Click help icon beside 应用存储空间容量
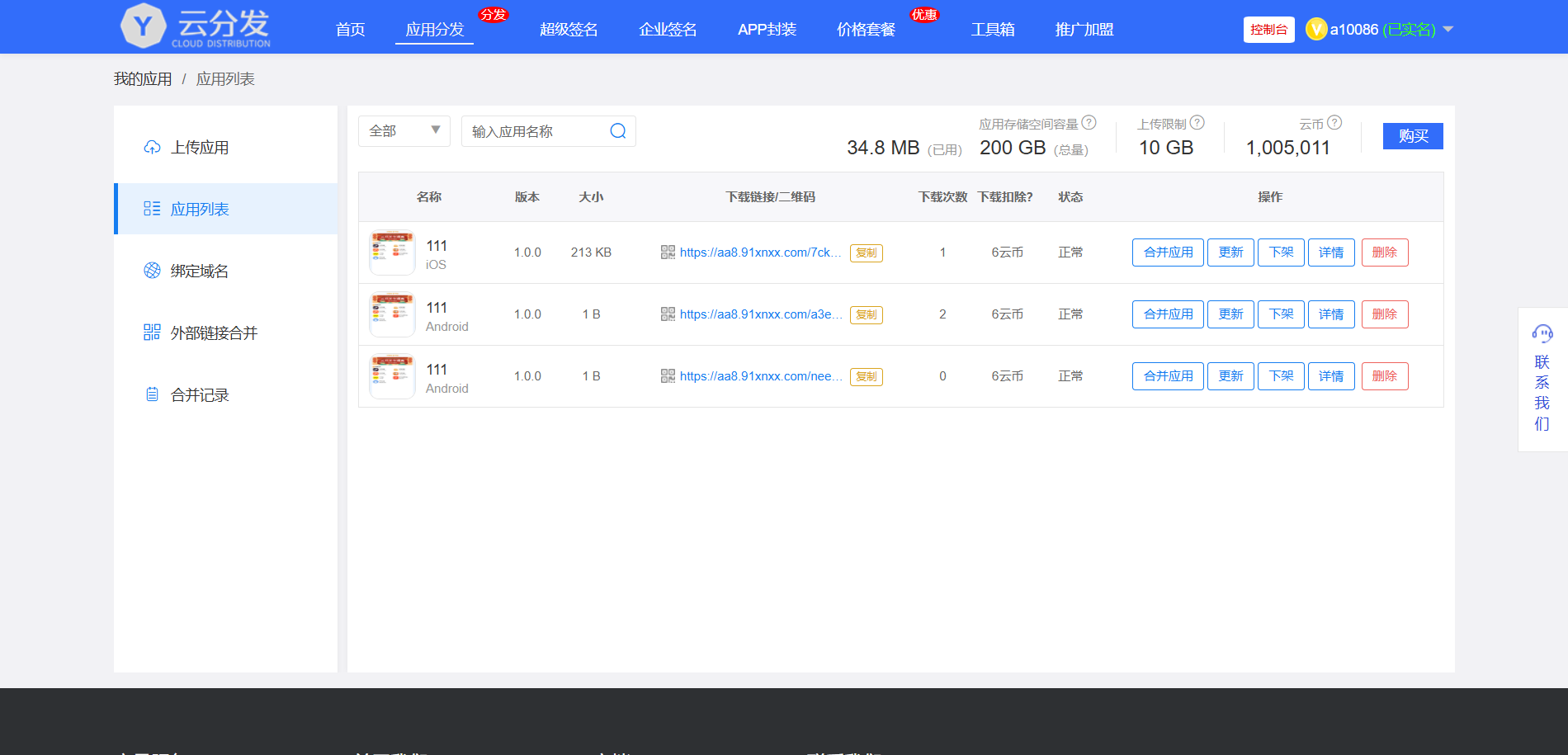1568x755 pixels. pyautogui.click(x=1089, y=123)
